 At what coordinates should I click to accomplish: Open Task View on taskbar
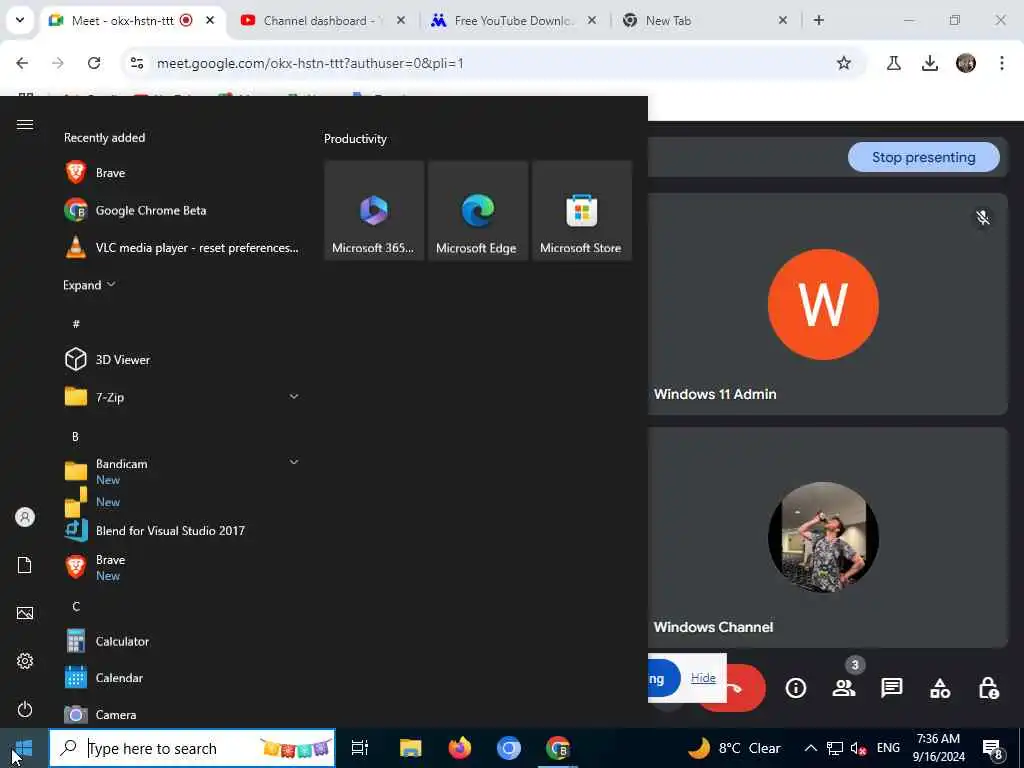point(360,748)
